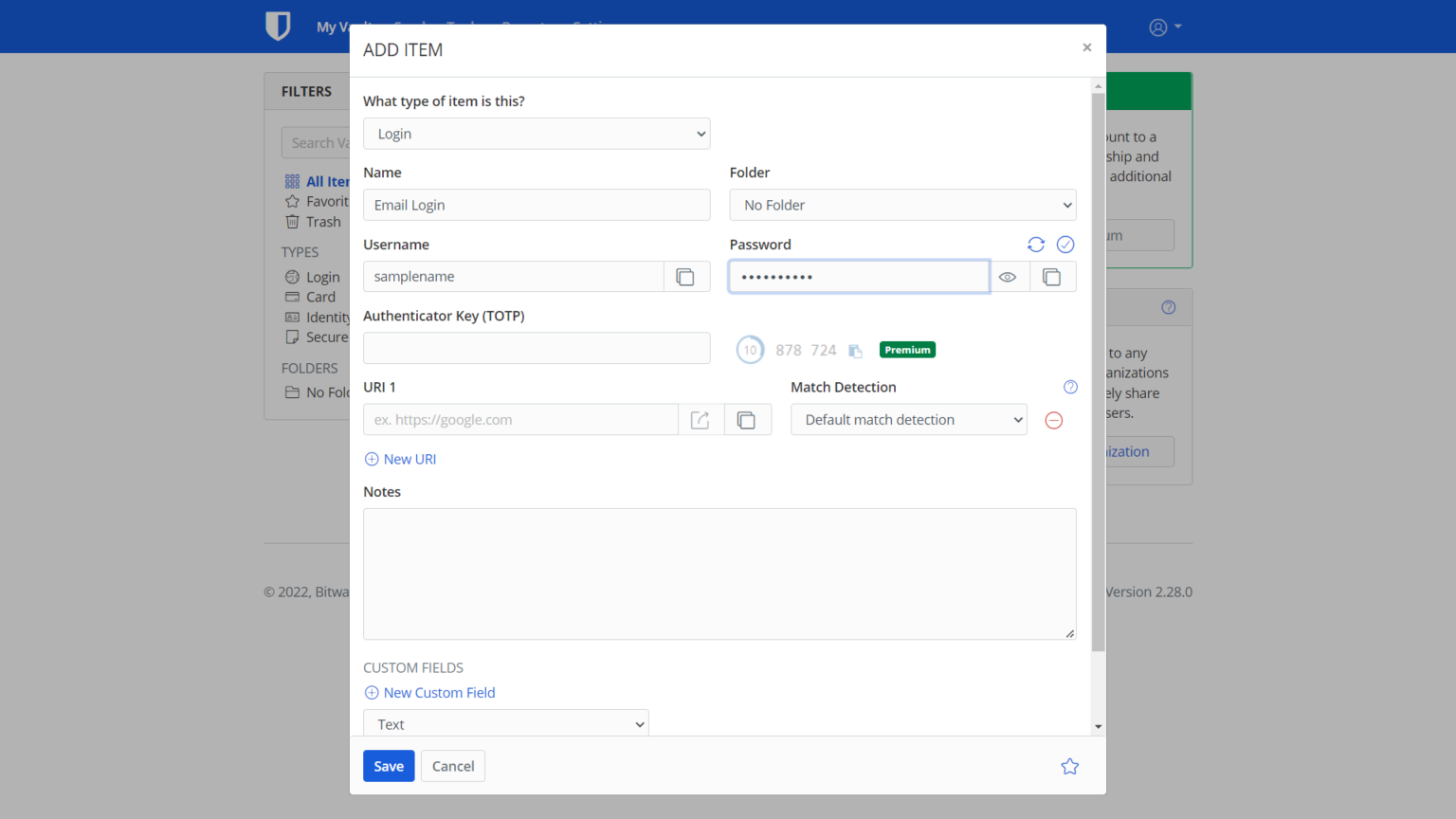
Task: Expand the No Folder dropdown
Action: [x=902, y=205]
